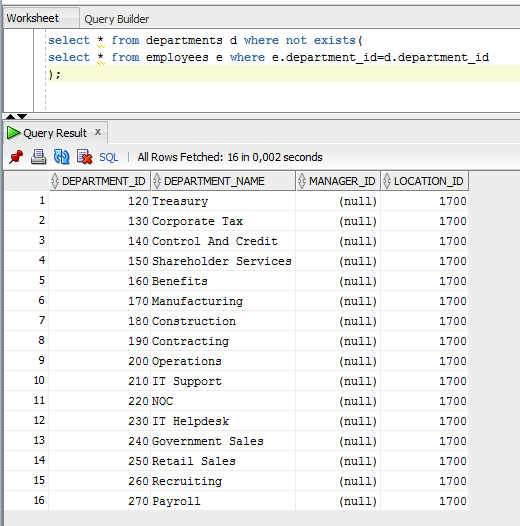Click location 1700 in Benefits row
This screenshot has height=526, width=520.
tap(425, 281)
